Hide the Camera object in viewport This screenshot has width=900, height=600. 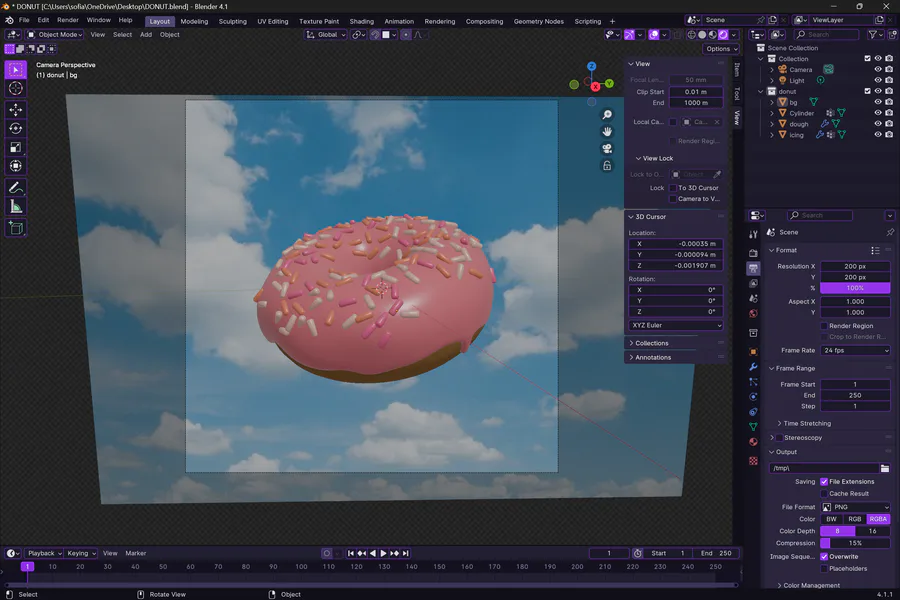(878, 69)
